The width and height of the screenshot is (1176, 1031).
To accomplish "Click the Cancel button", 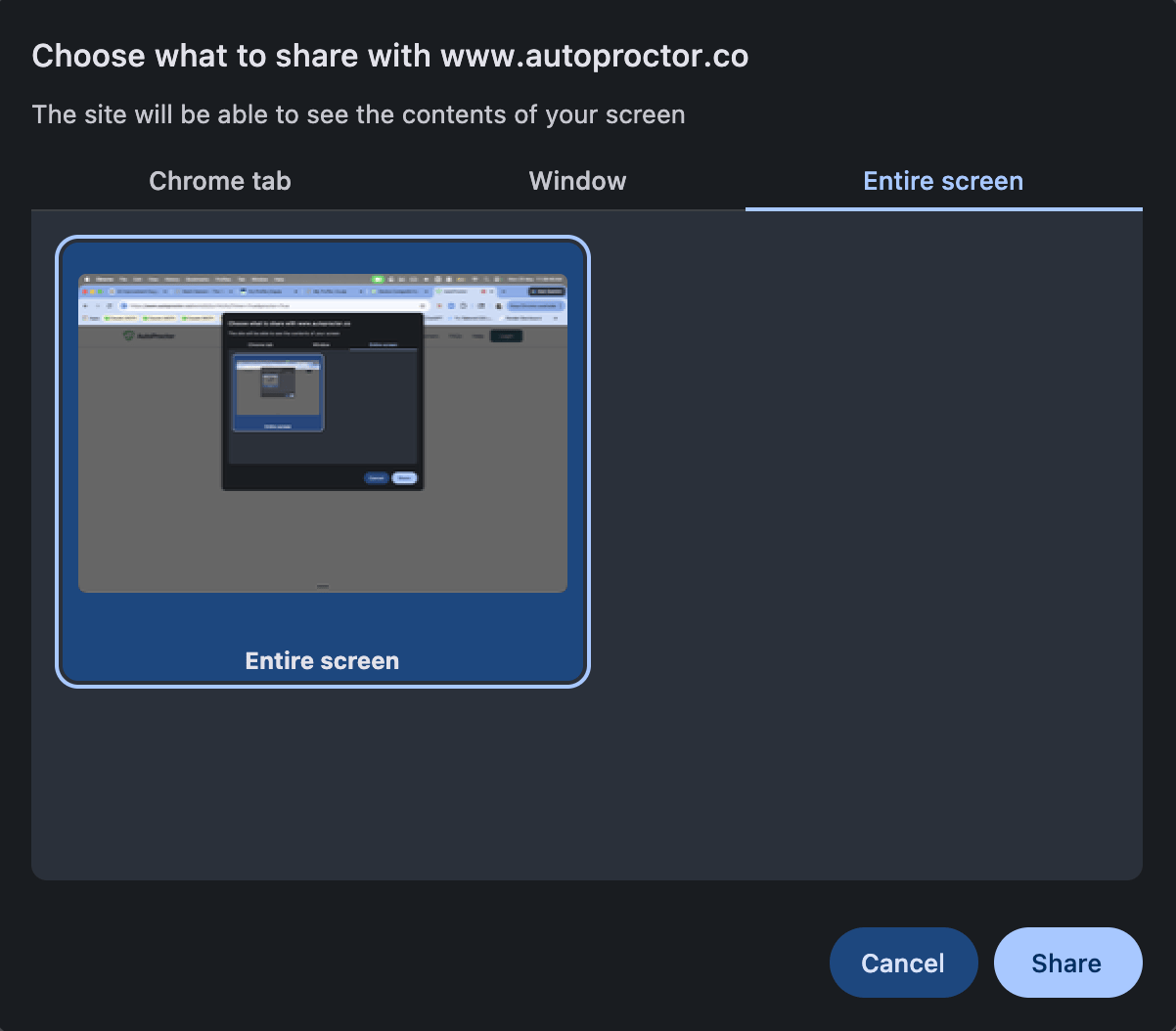I will (x=903, y=963).
